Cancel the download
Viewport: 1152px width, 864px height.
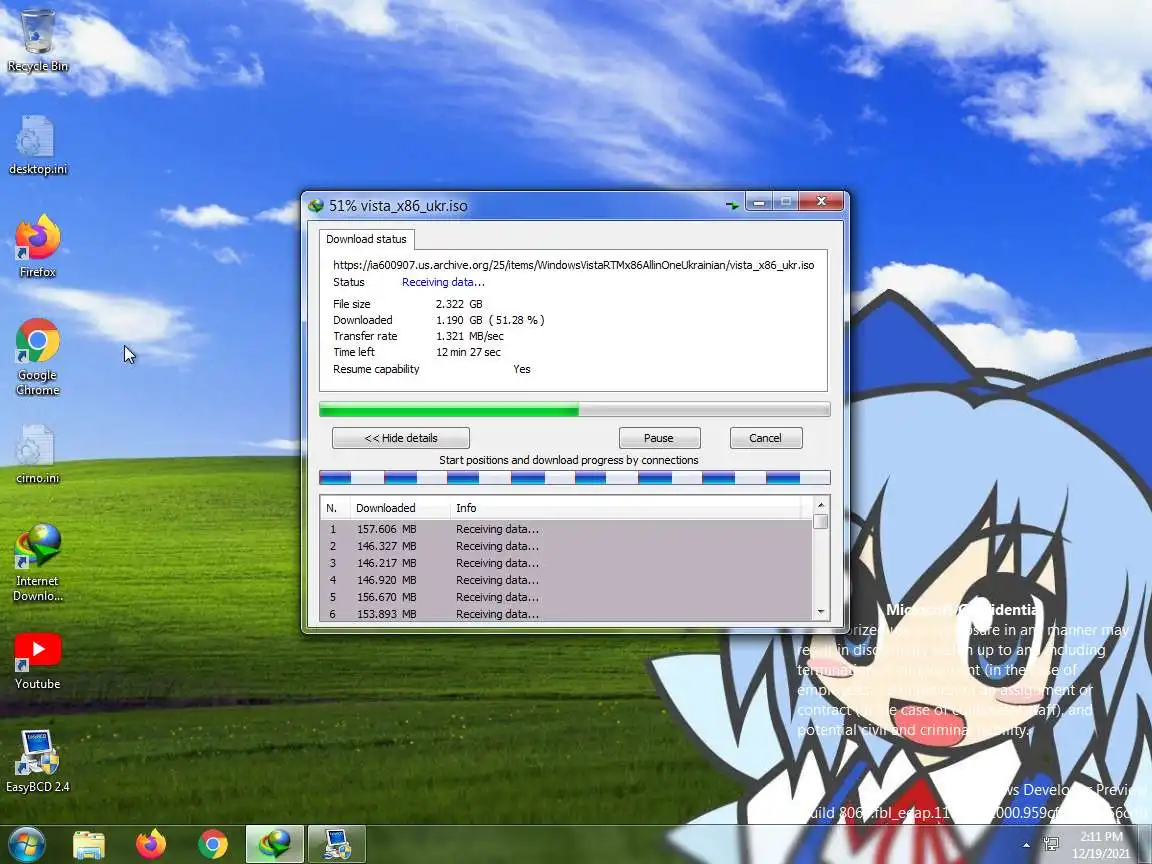[x=766, y=438]
